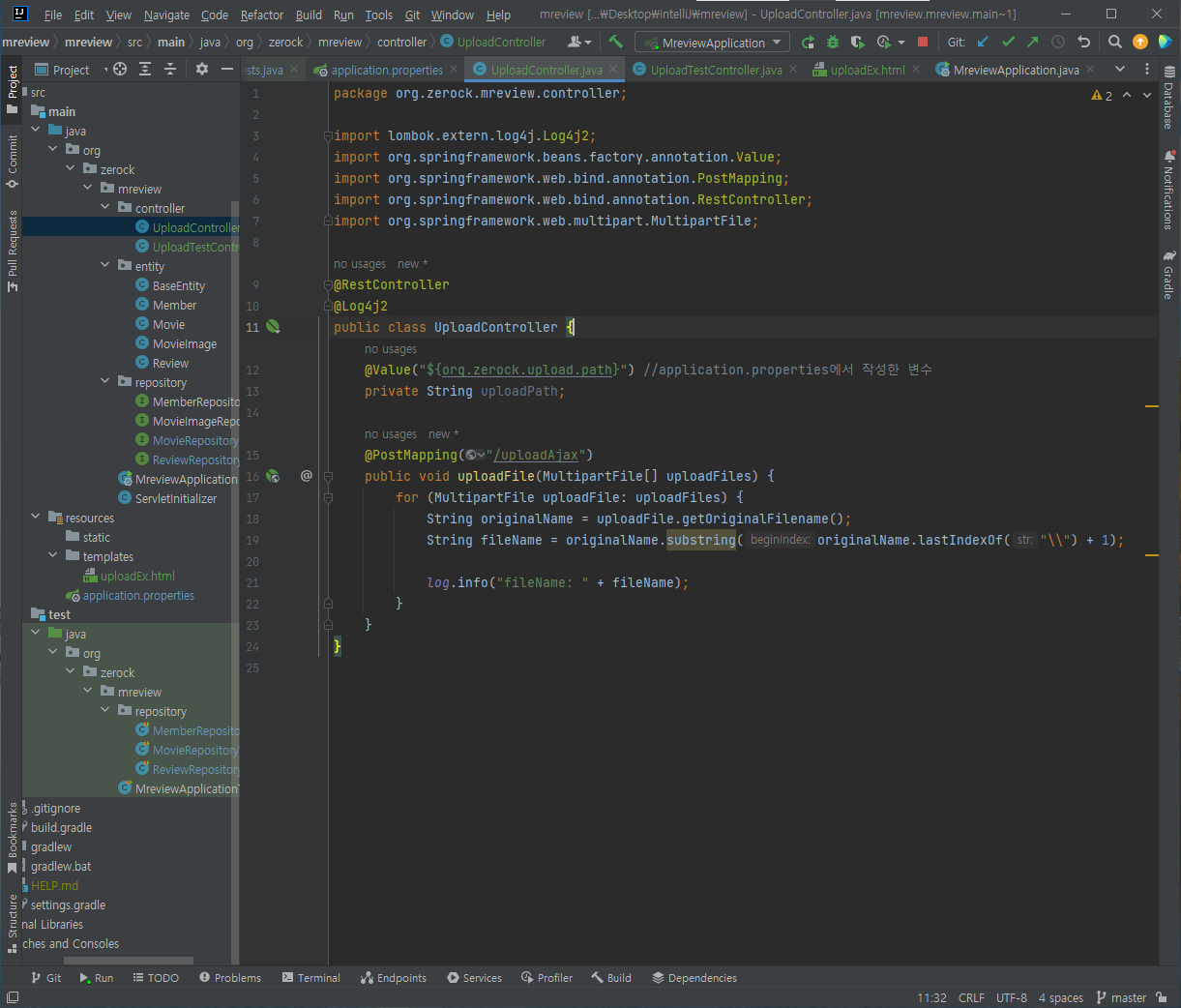Click the Profiler run icon in toolbar
Screen dimensions: 1181x1008
[x=883, y=43]
